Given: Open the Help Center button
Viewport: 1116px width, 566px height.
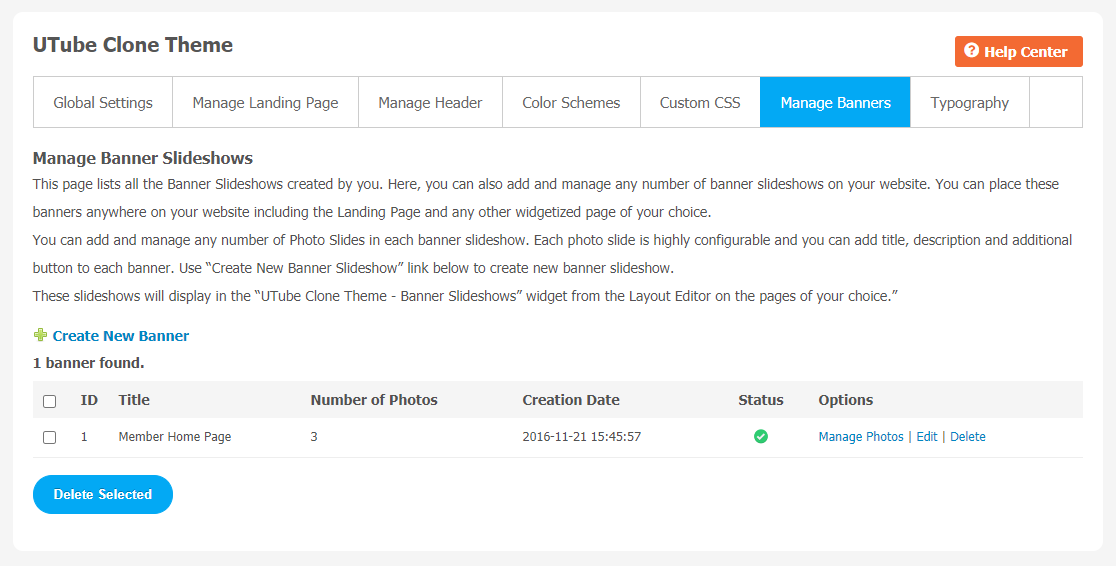Looking at the screenshot, I should [x=1018, y=51].
